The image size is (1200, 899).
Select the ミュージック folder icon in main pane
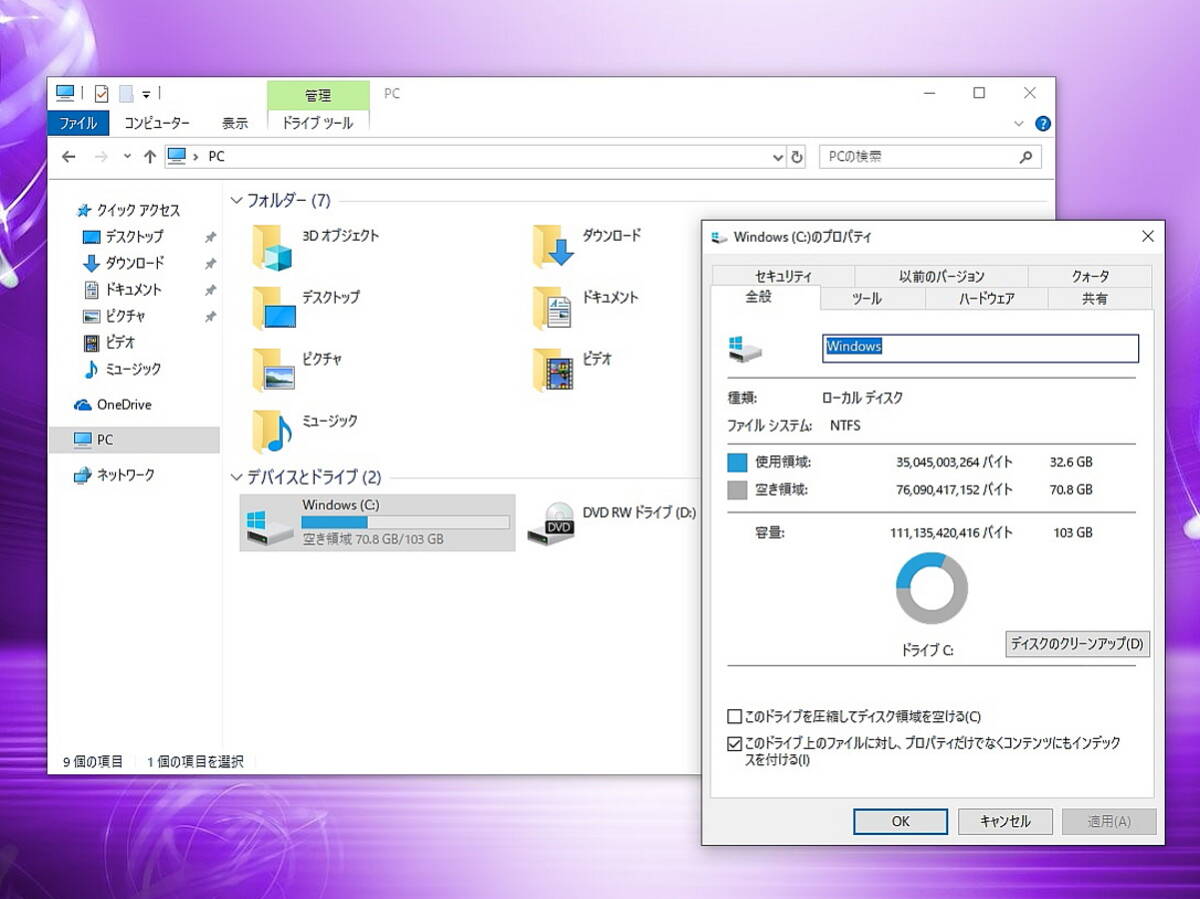(272, 432)
